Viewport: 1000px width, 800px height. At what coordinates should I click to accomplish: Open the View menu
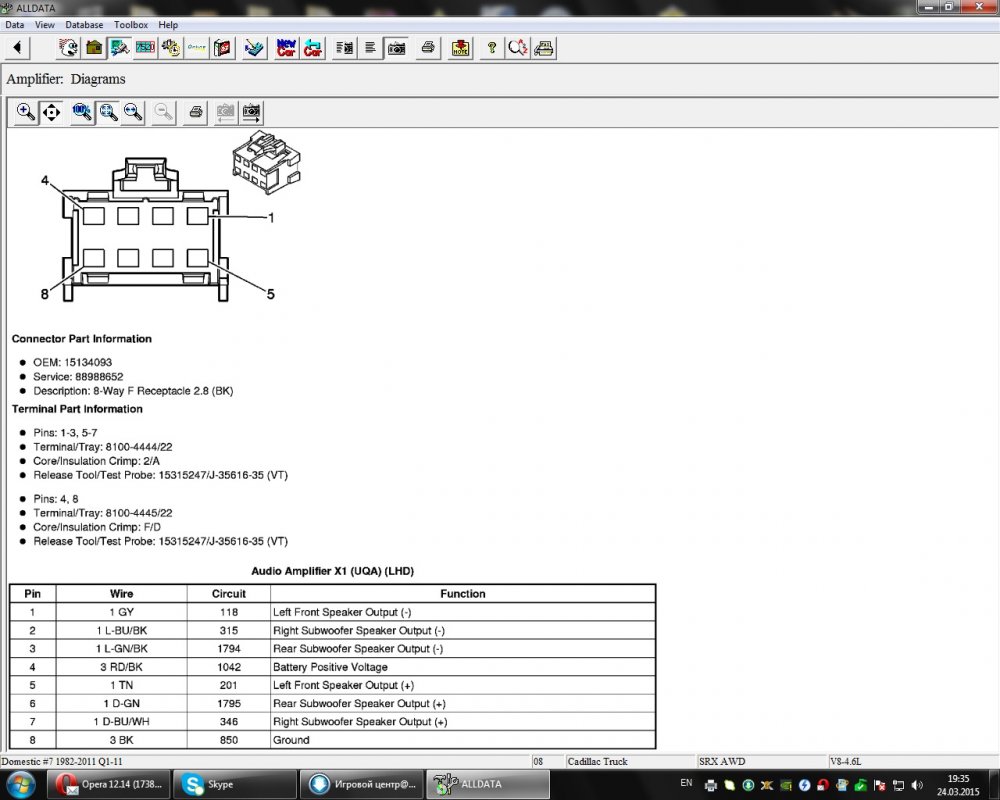pos(45,24)
